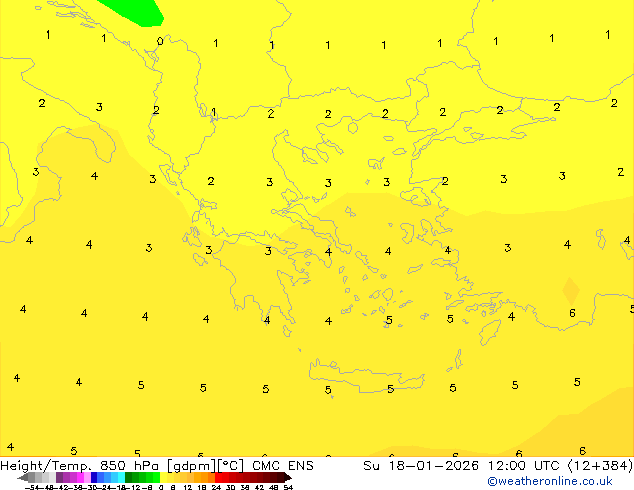Click the date "18-01-2026"
This screenshot has width=634, height=490.
pyautogui.click(x=433, y=466)
